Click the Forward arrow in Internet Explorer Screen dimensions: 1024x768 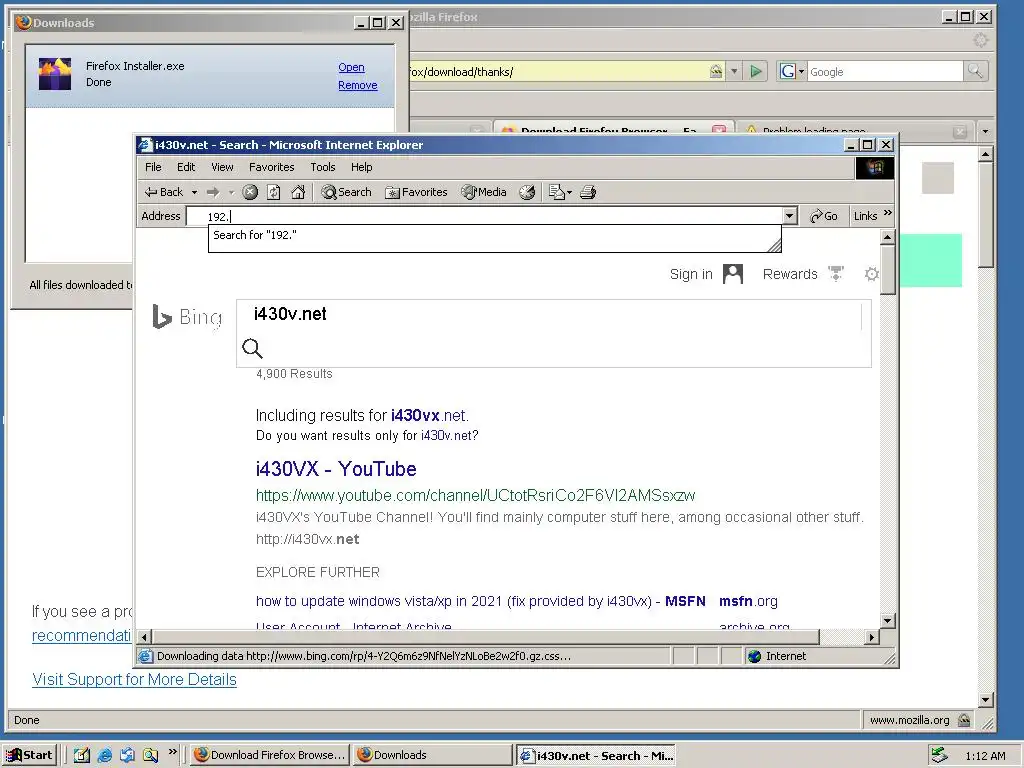point(213,192)
